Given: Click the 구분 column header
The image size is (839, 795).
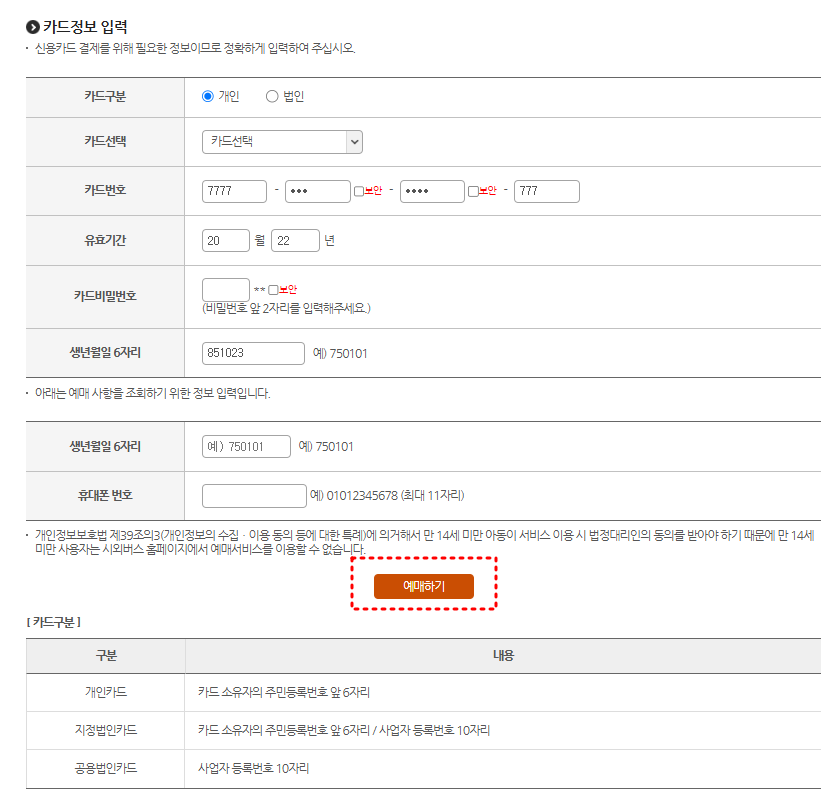Looking at the screenshot, I should point(106,655).
